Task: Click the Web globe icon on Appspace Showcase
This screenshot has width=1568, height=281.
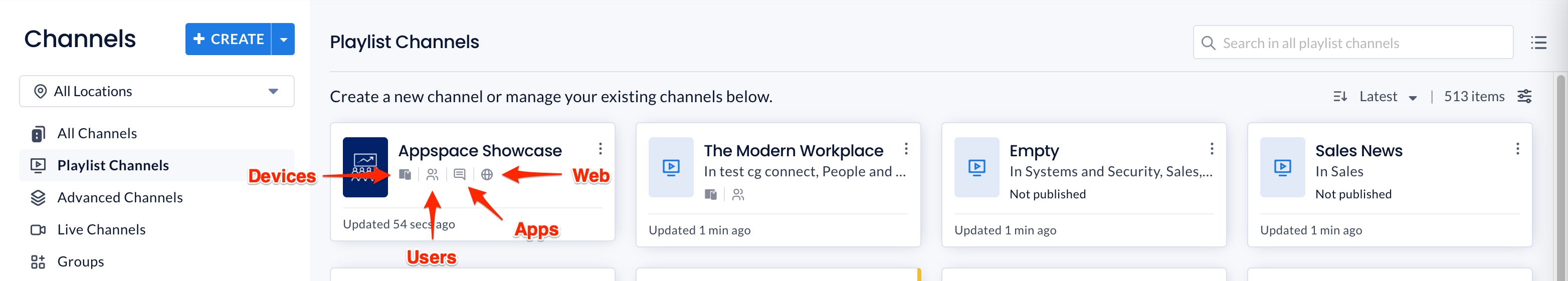Action: pyautogui.click(x=487, y=175)
